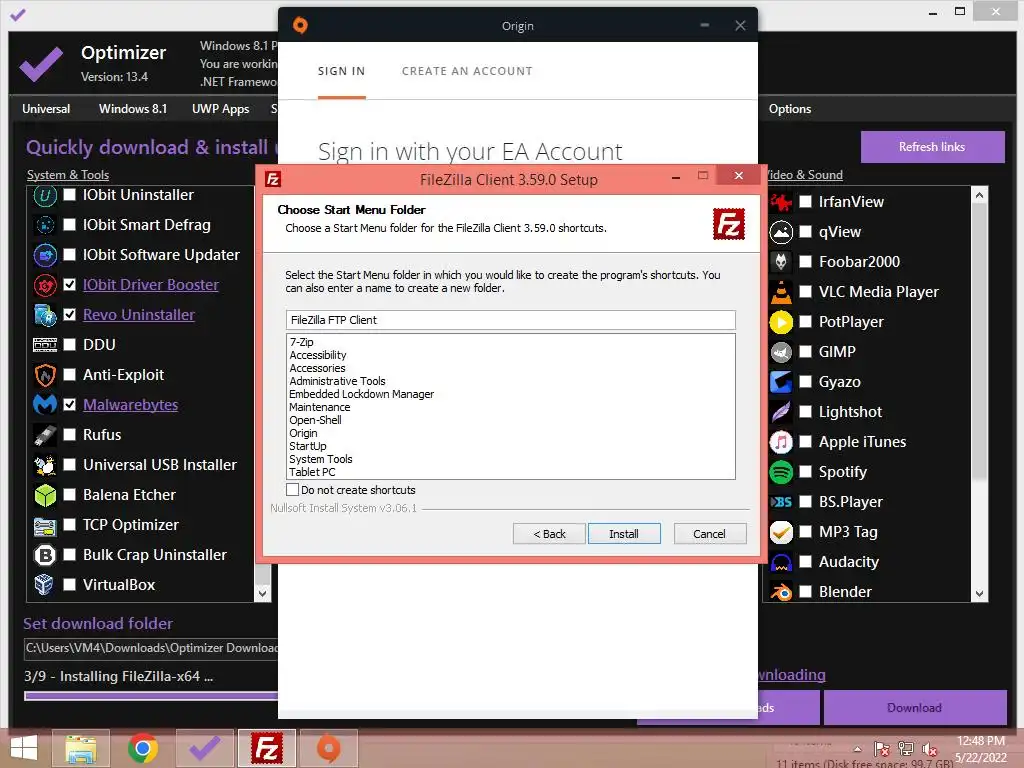Click the installation progress bar
Screen dimensions: 1024x768
pyautogui.click(x=151, y=696)
